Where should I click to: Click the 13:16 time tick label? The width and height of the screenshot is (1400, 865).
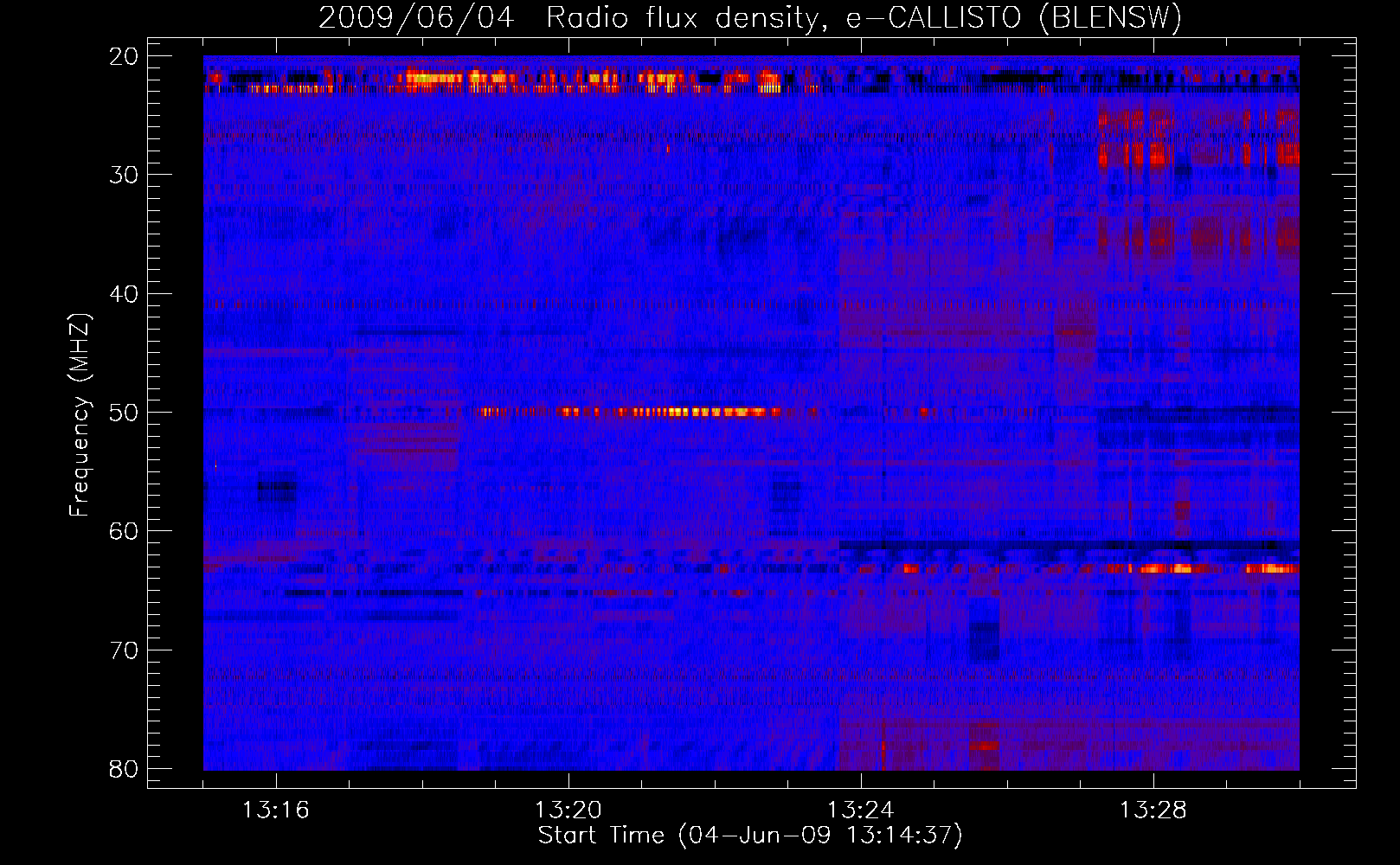click(x=275, y=811)
